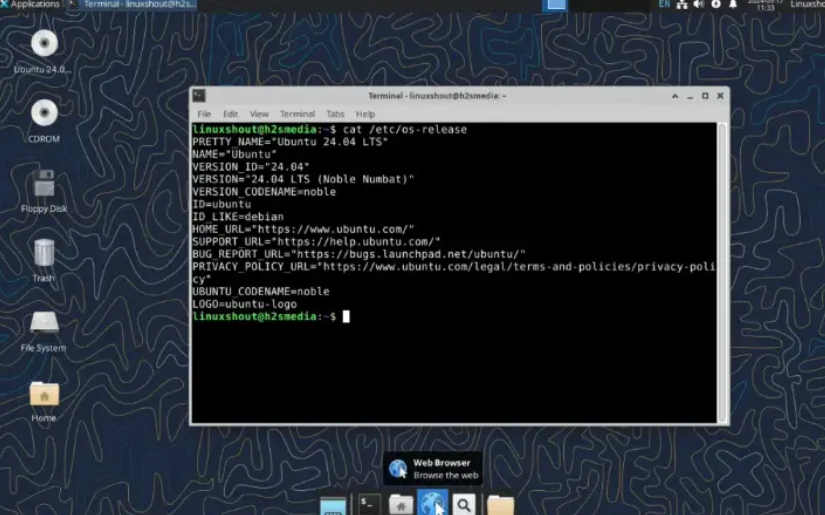This screenshot has height=515, width=825.
Task: Click the cat /etc/os-release command text
Action: click(405, 129)
